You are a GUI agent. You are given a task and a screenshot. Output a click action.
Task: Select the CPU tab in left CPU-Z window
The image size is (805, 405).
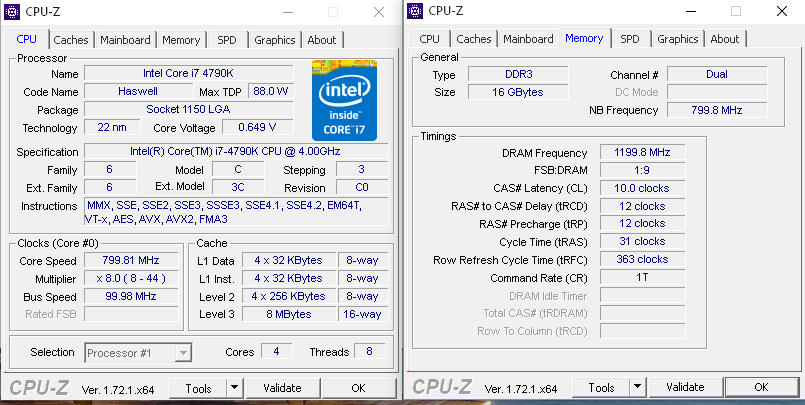coord(27,39)
